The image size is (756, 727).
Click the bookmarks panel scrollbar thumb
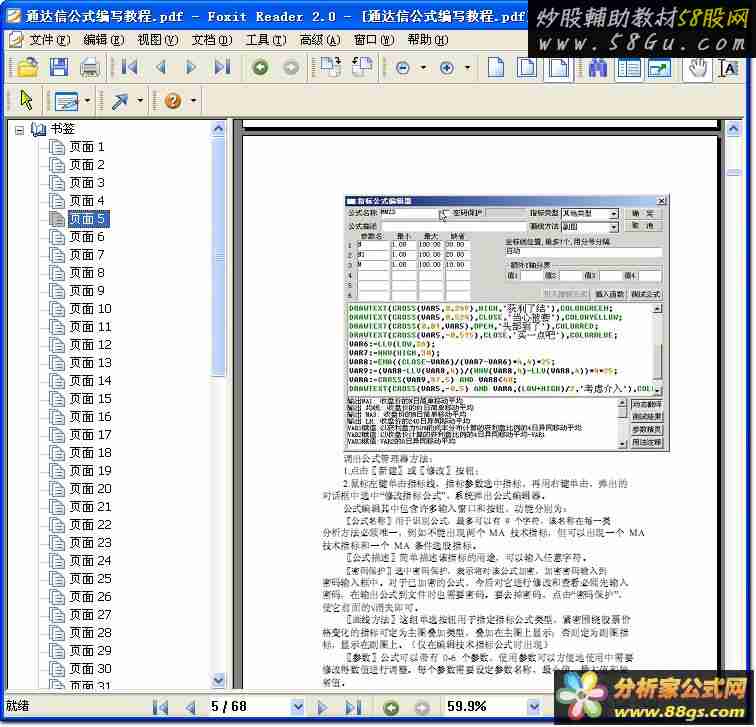click(x=218, y=256)
